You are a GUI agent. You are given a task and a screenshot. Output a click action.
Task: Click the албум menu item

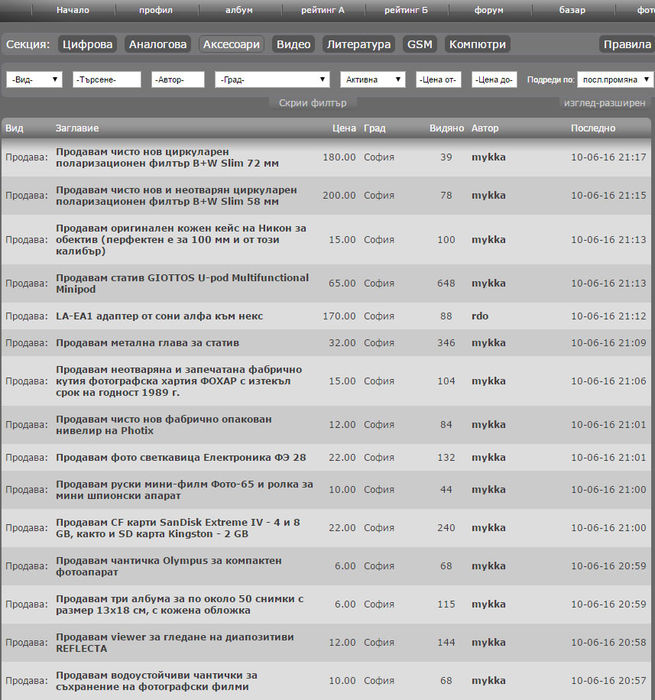pos(239,10)
